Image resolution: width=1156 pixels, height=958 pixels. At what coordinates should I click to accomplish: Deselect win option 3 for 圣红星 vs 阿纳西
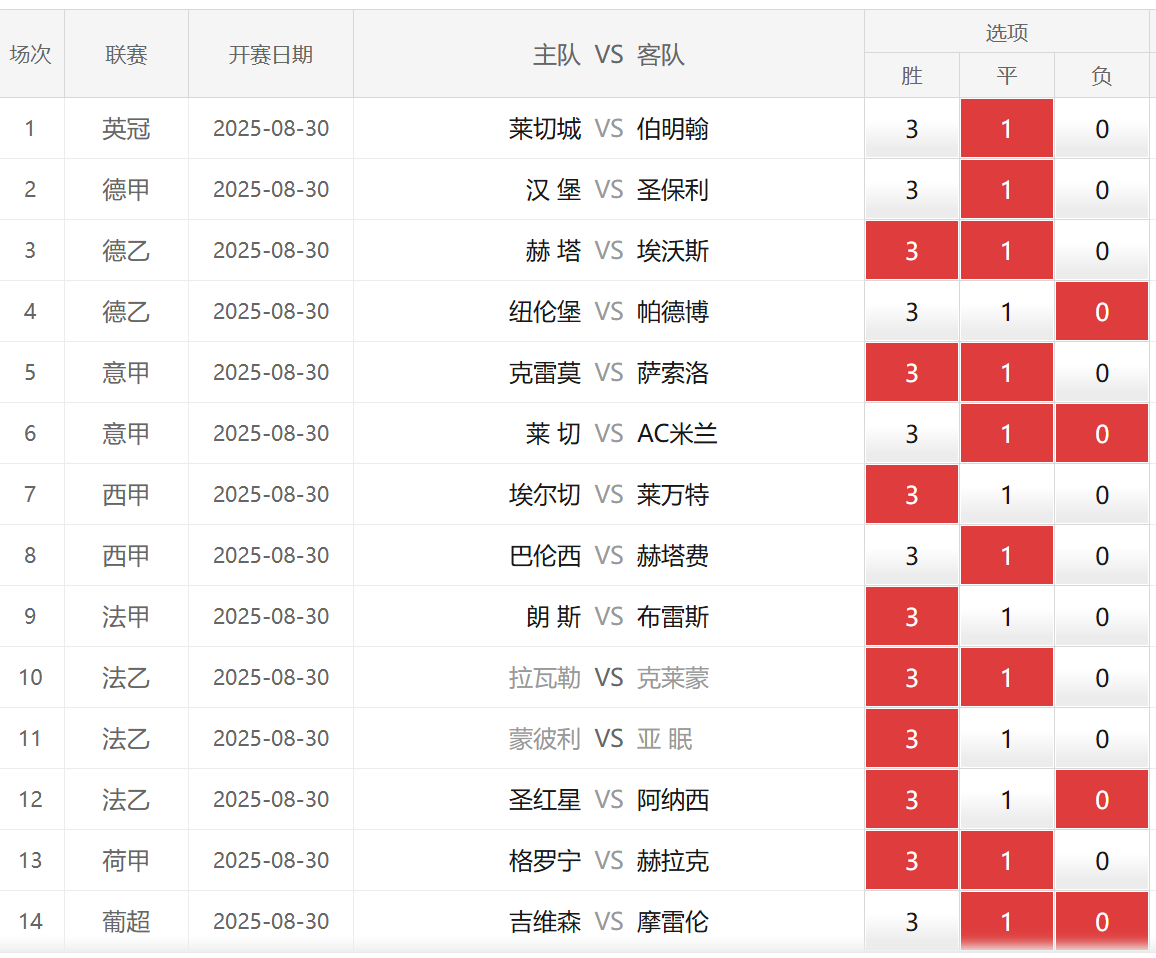click(912, 799)
